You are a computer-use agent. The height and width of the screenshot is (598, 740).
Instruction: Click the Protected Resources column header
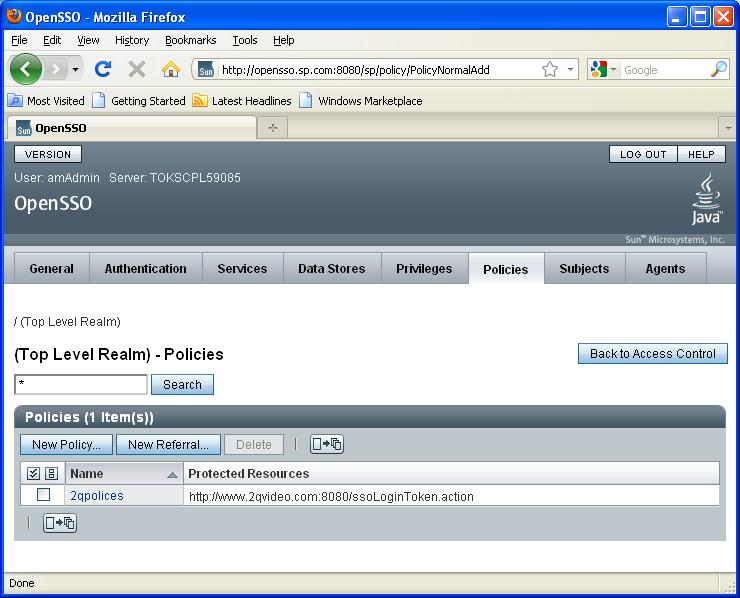tap(248, 473)
